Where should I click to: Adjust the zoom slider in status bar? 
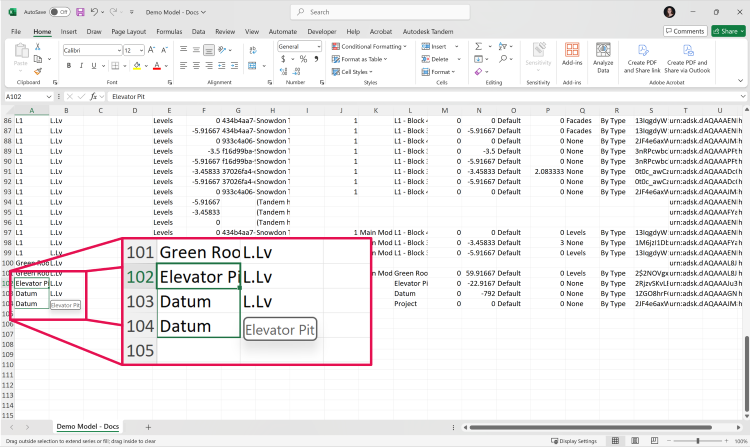pyautogui.click(x=698, y=441)
